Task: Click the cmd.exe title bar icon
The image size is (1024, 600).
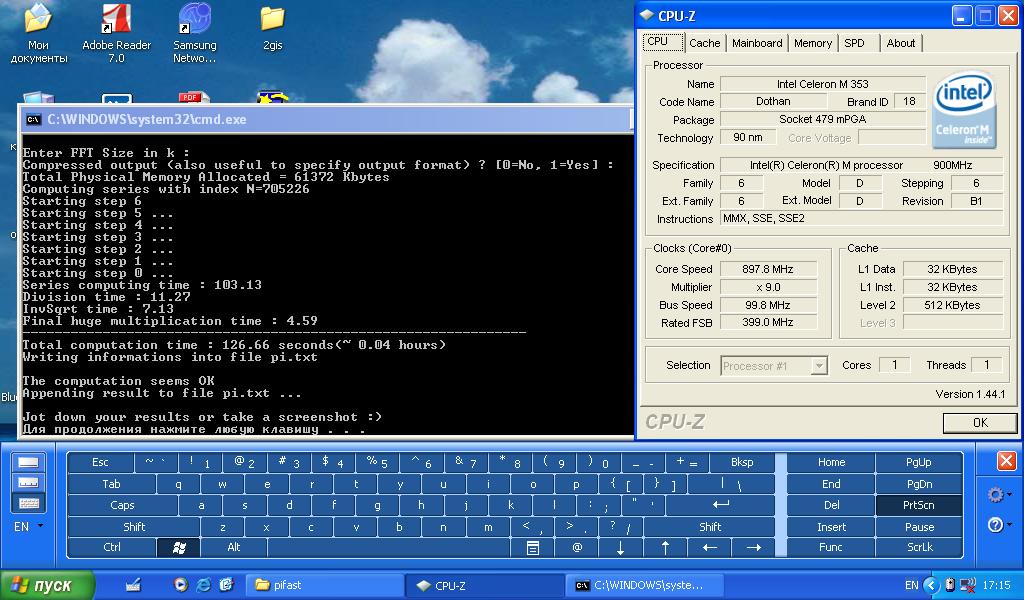Action: tap(33, 119)
